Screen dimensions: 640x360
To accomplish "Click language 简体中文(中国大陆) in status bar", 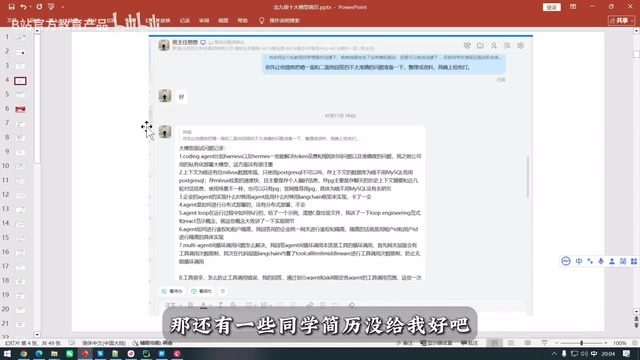I will point(104,343).
